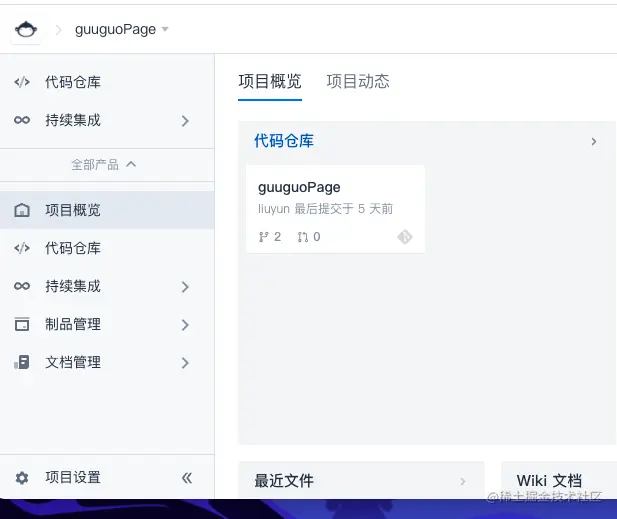Open top 代码仓库 sidebar entry
This screenshot has width=617, height=519.
(x=73, y=82)
